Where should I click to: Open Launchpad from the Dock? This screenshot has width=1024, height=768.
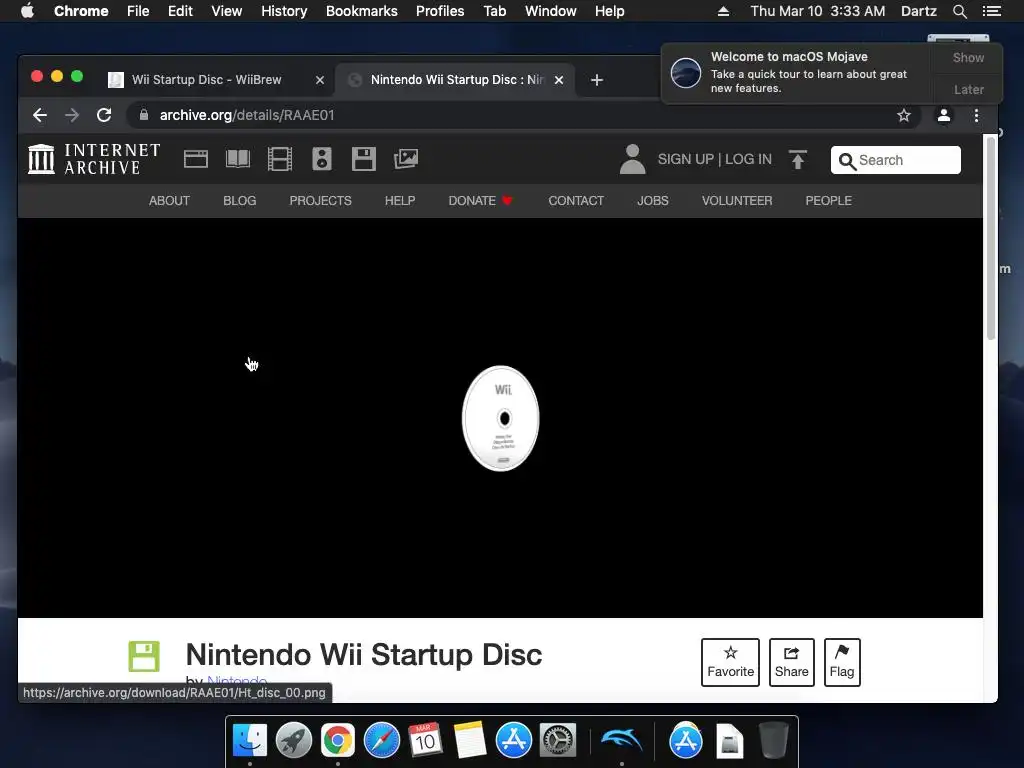(294, 740)
